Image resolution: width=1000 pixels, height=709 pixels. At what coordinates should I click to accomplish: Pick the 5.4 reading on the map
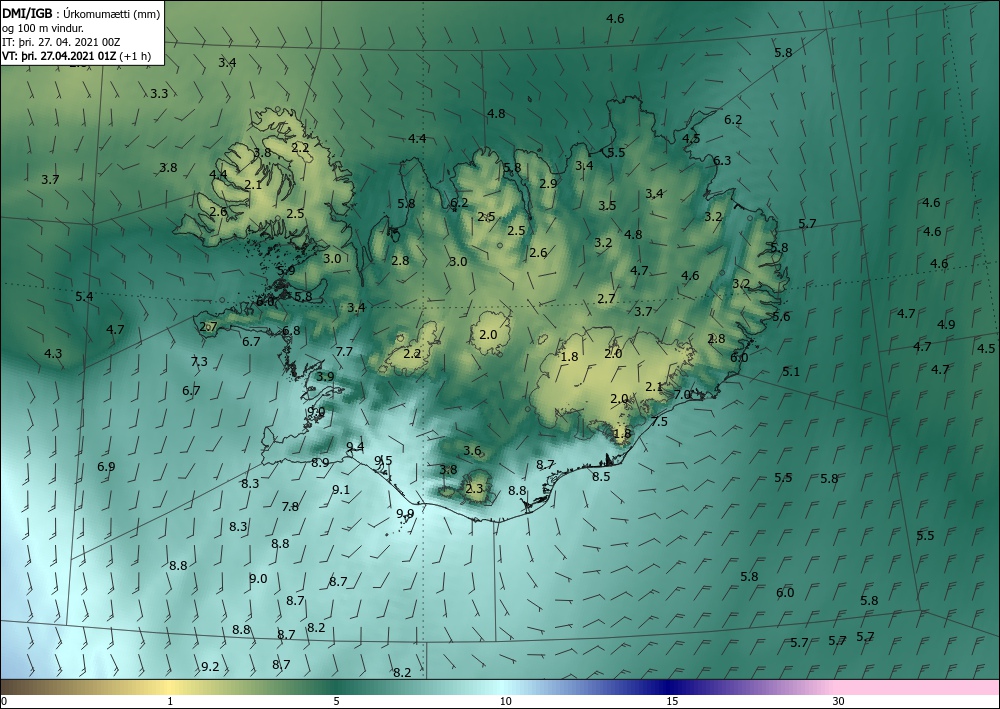pos(84,296)
